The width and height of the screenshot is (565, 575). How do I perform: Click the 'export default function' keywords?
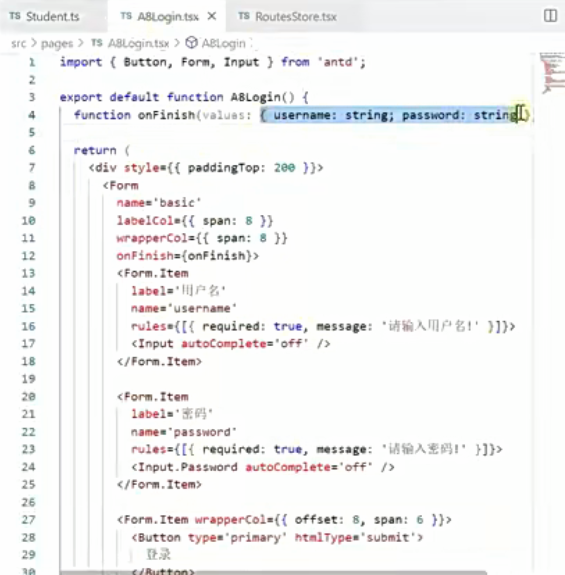coord(142,97)
